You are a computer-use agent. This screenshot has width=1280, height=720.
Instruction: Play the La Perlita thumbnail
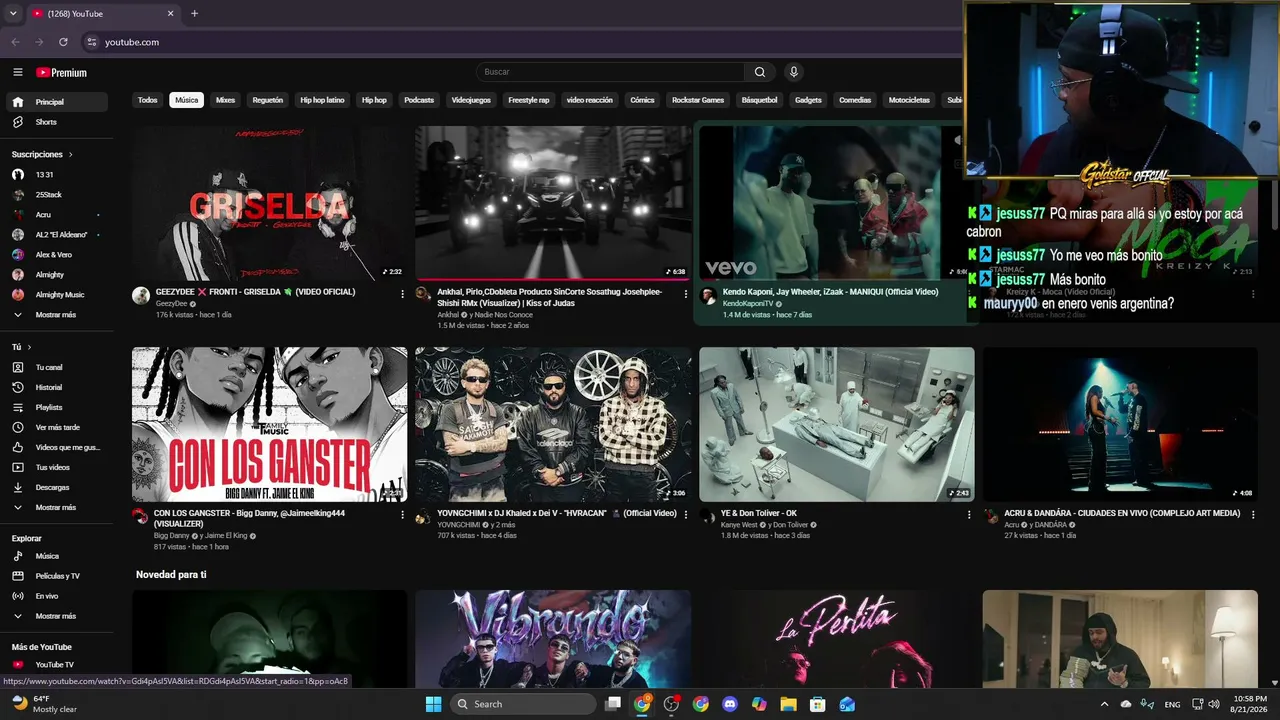point(837,639)
